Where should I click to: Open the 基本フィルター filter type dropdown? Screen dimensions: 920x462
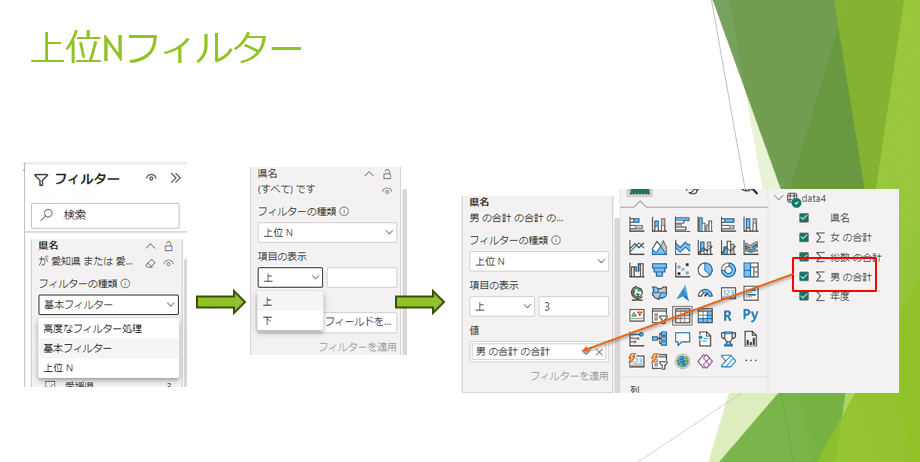(109, 304)
